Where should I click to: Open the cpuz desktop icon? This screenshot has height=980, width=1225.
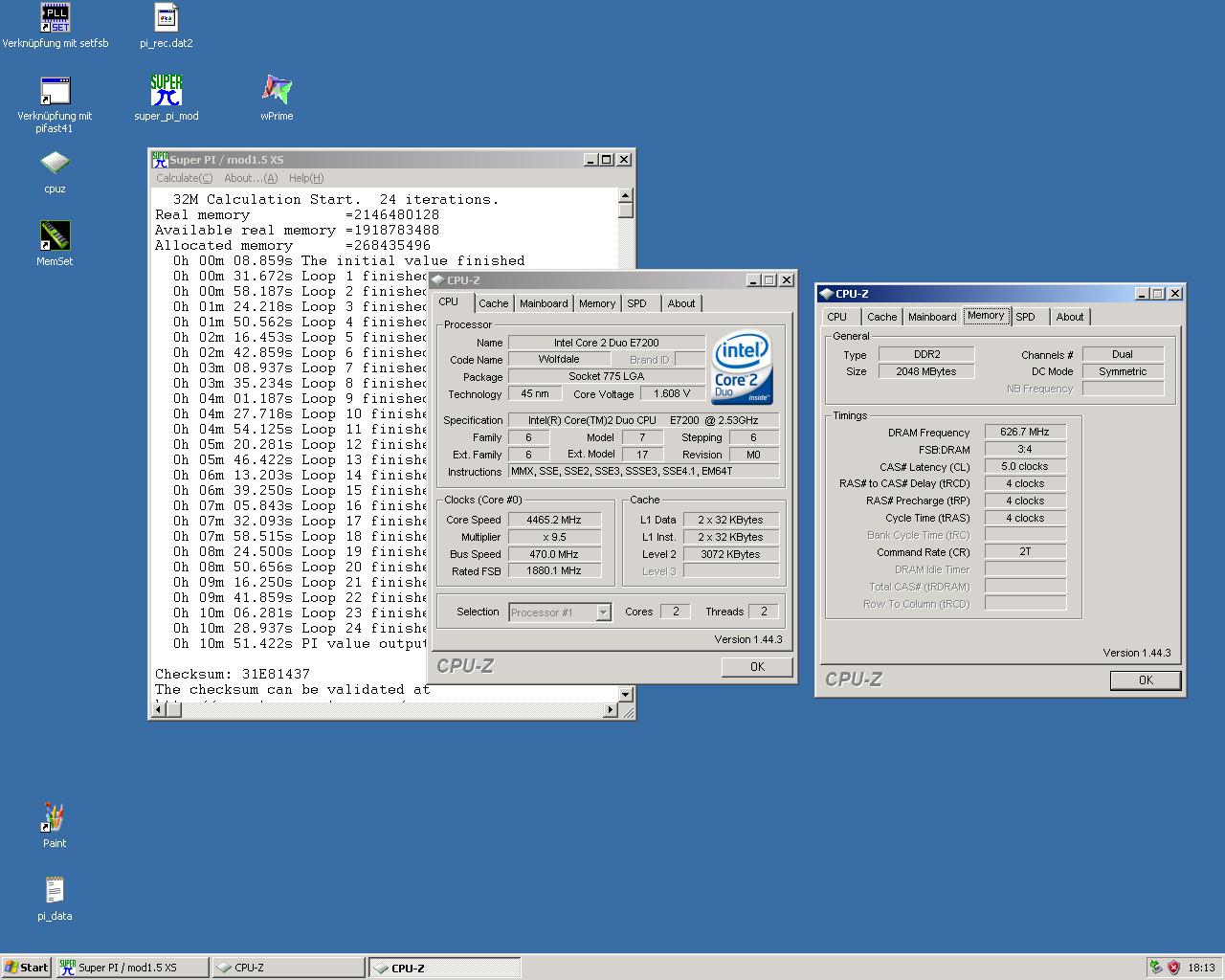coord(56,164)
